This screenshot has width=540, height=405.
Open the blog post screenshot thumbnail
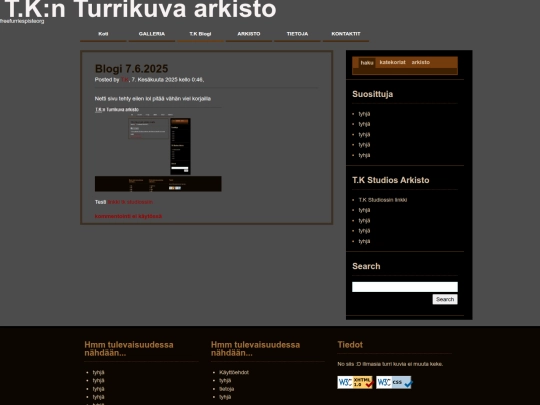[158, 149]
